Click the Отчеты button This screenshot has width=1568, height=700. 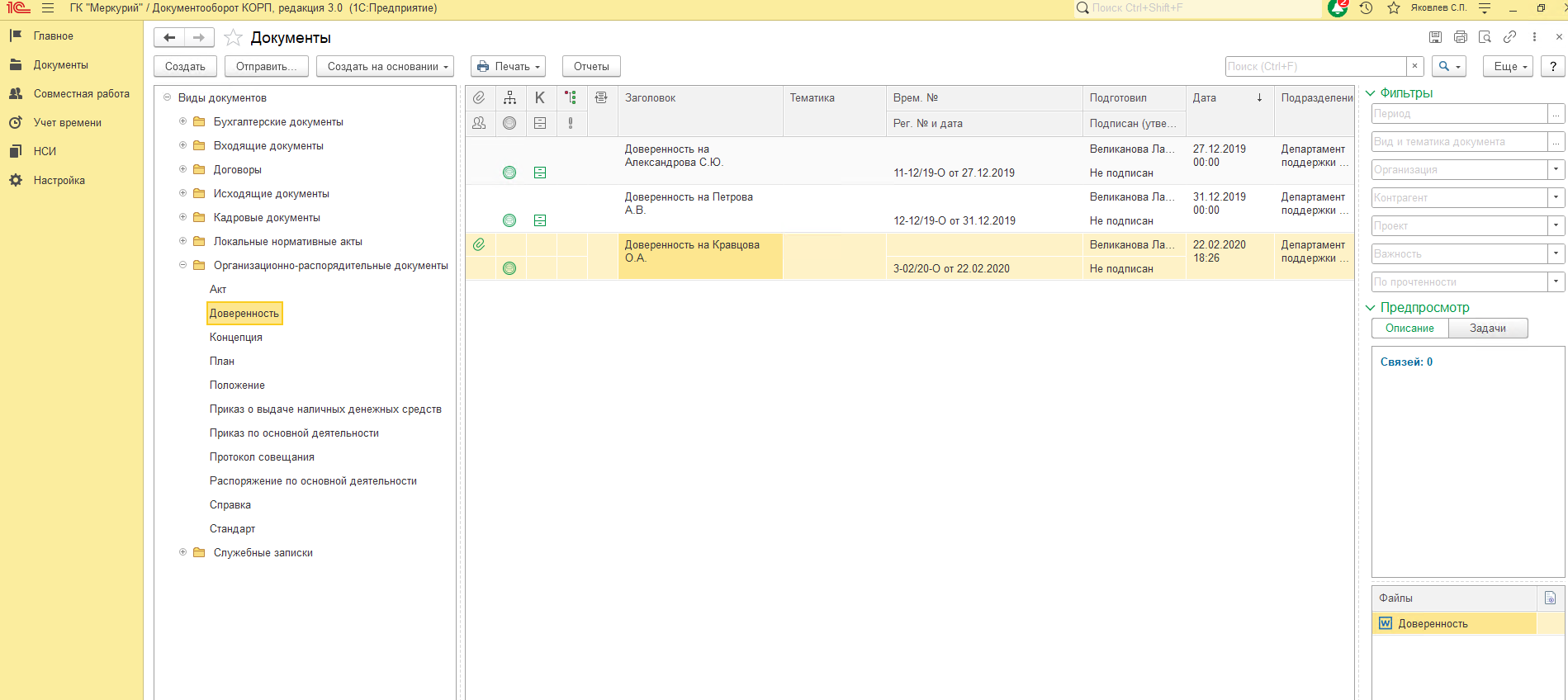coord(591,67)
